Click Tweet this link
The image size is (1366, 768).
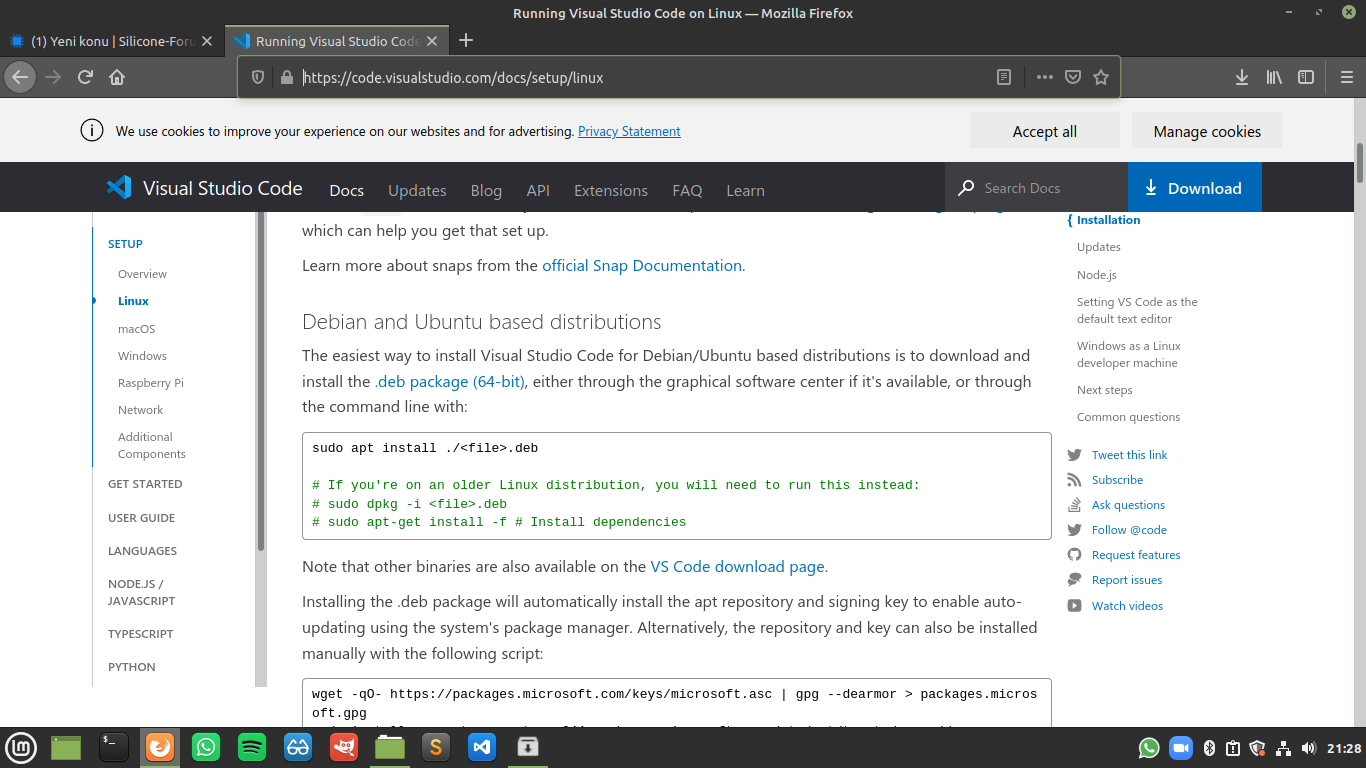1129,455
